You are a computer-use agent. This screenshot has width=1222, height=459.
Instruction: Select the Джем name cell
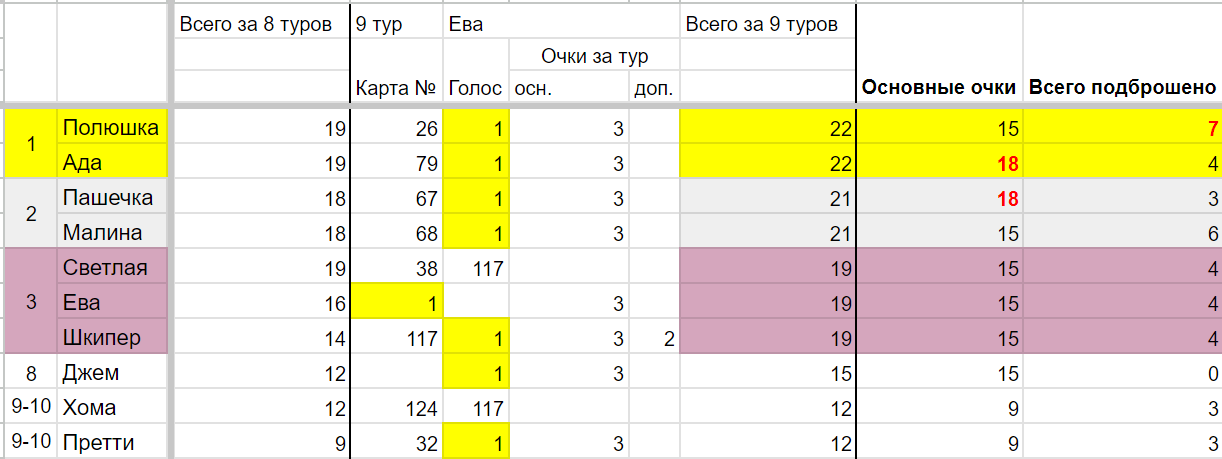pyautogui.click(x=113, y=373)
